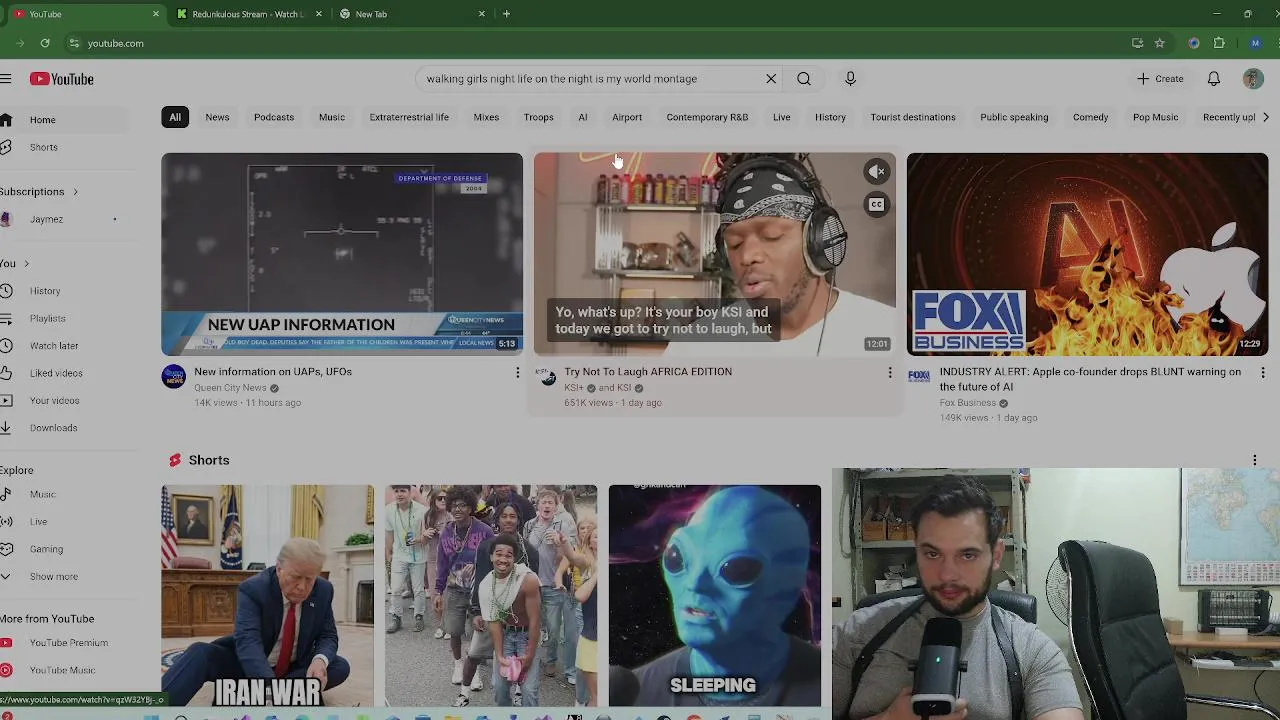1280x720 pixels.
Task: Open the SLEEPING alien short
Action: point(715,596)
